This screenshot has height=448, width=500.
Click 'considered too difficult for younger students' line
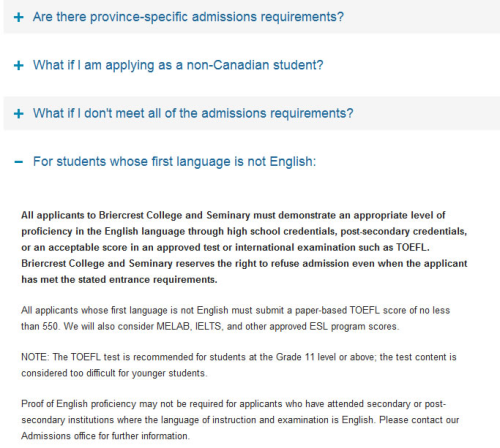coord(114,373)
